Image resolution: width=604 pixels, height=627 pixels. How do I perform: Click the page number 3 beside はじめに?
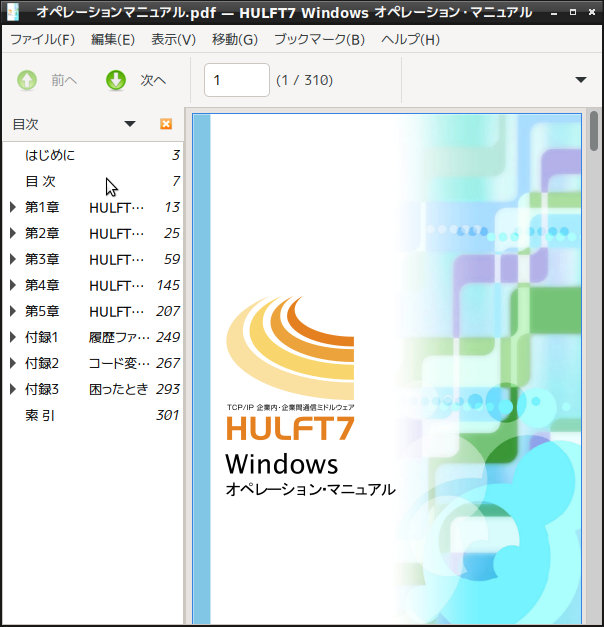click(176, 155)
